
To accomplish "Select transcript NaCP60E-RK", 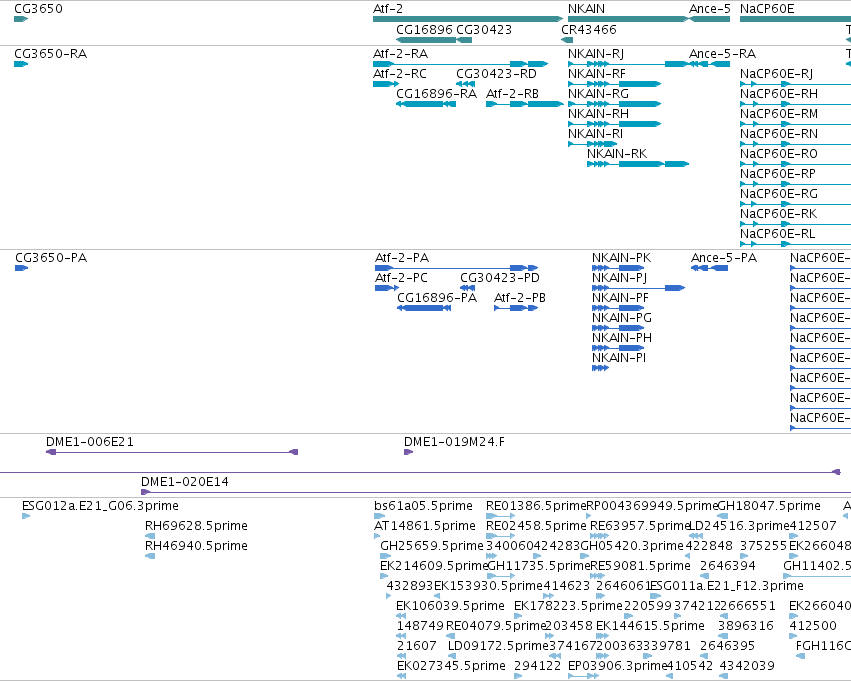I will tap(778, 214).
